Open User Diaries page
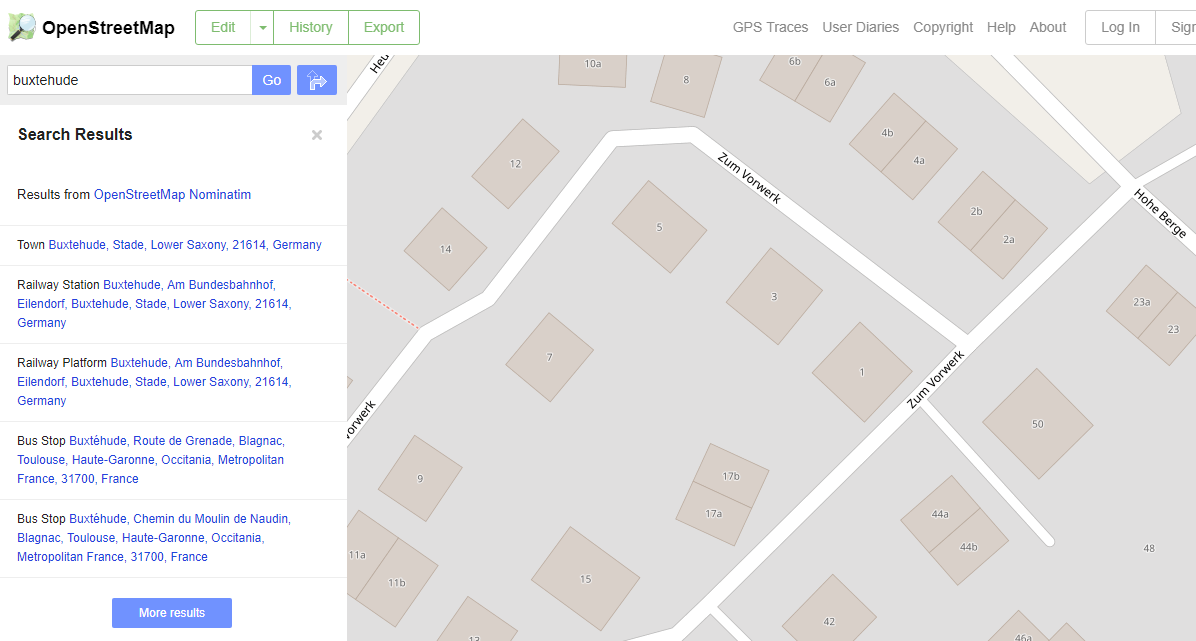Image resolution: width=1196 pixels, height=641 pixels. click(860, 27)
